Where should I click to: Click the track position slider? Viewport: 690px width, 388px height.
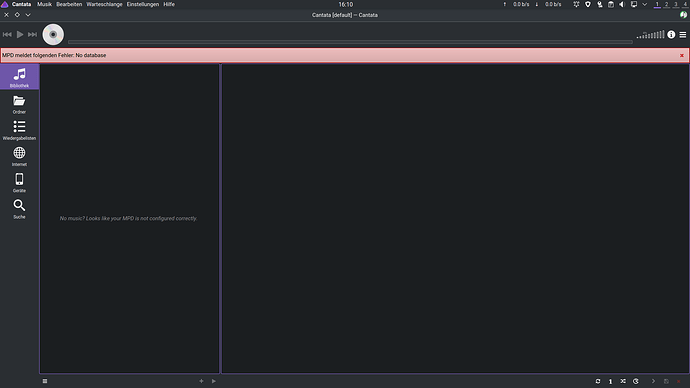[x=350, y=42]
